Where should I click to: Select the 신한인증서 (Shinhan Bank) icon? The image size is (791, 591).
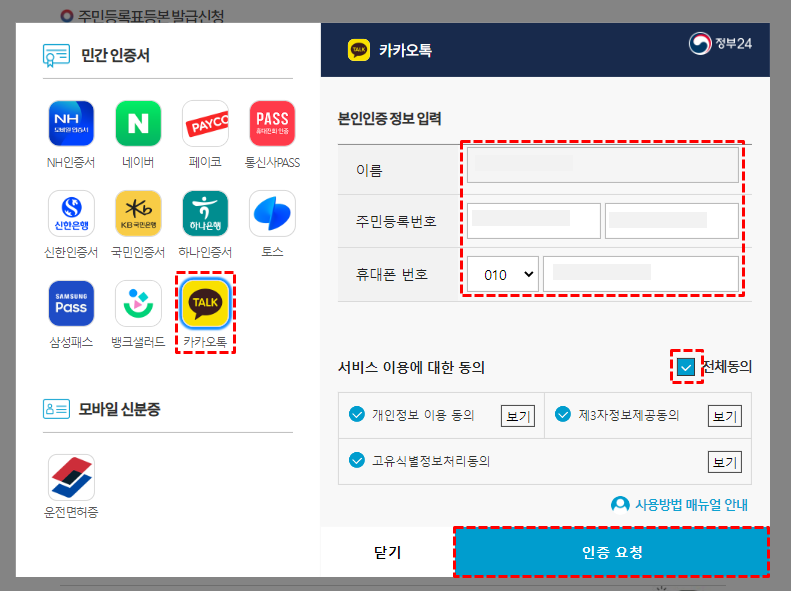pos(71,213)
